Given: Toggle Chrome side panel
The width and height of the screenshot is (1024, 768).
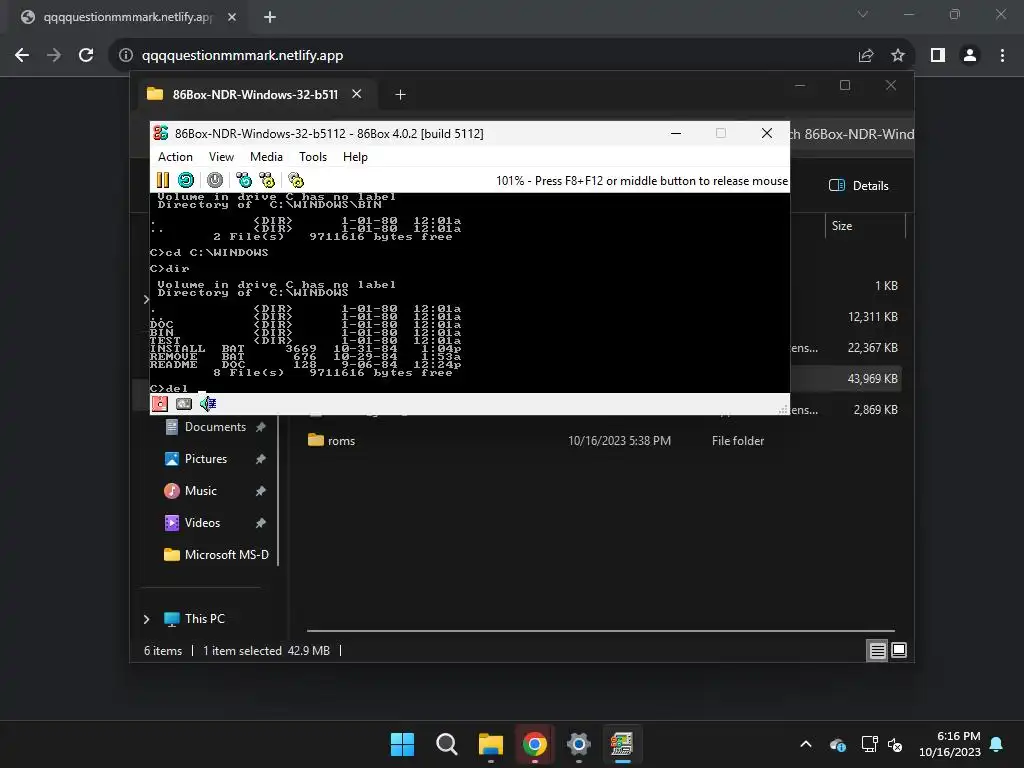Looking at the screenshot, I should 938,56.
